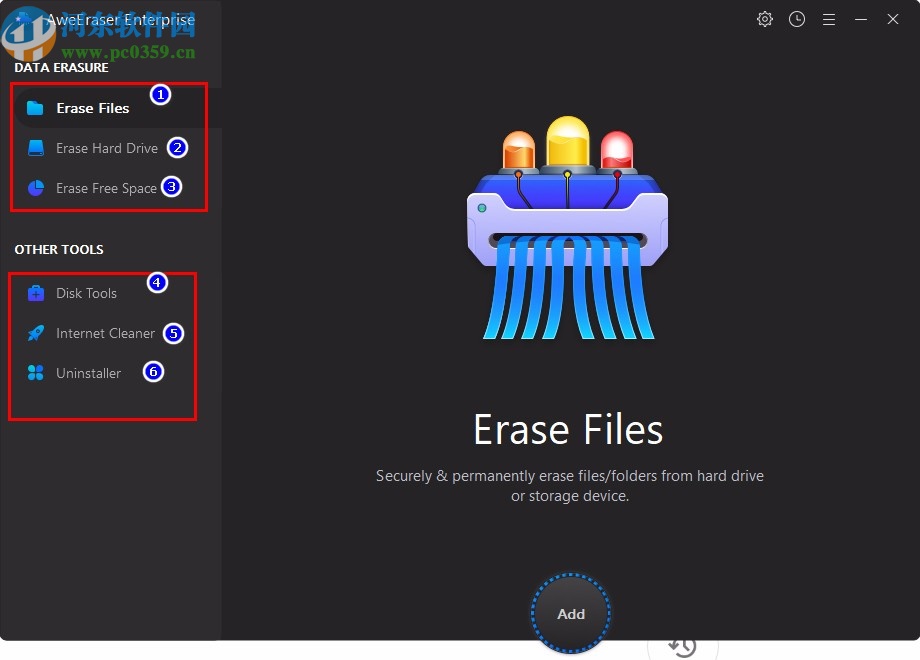This screenshot has width=920, height=660.
Task: Select the Erase Files folder icon
Action: 37,107
